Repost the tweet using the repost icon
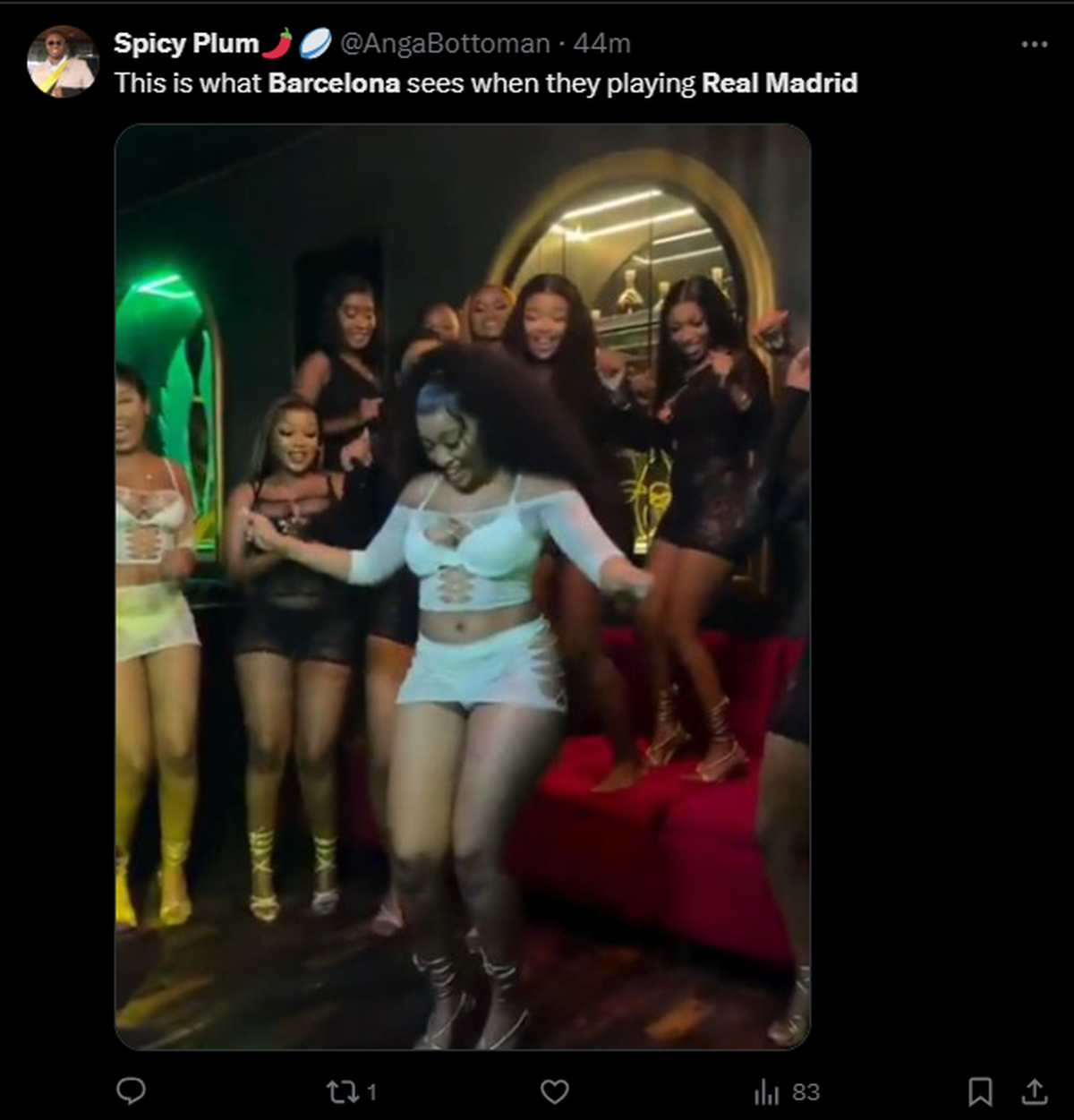Screen dimensions: 1074x1120 tap(342, 1090)
